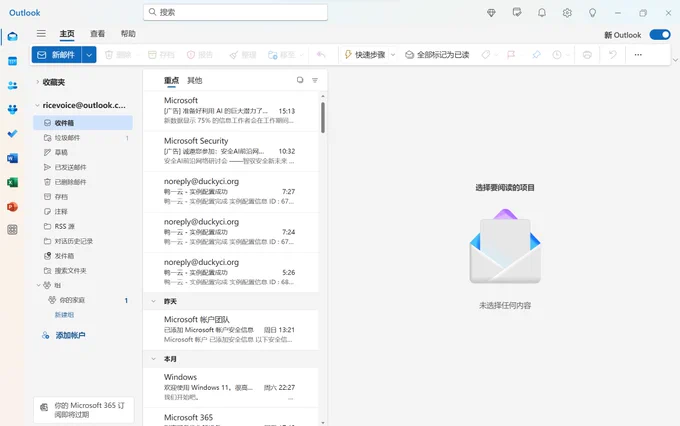
Task: Switch to the 主页 ribbon tab
Action: (x=67, y=34)
